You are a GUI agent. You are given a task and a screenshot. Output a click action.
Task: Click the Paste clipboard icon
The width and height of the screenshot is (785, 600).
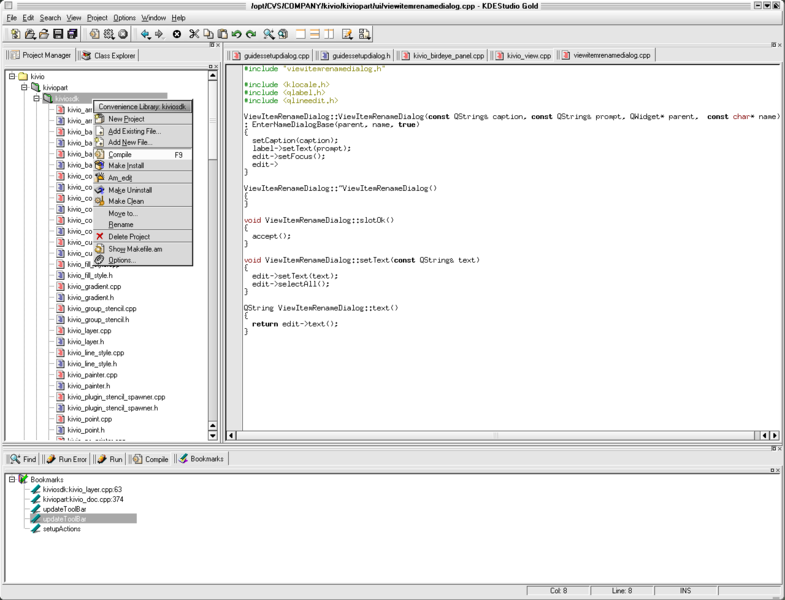click(x=222, y=34)
